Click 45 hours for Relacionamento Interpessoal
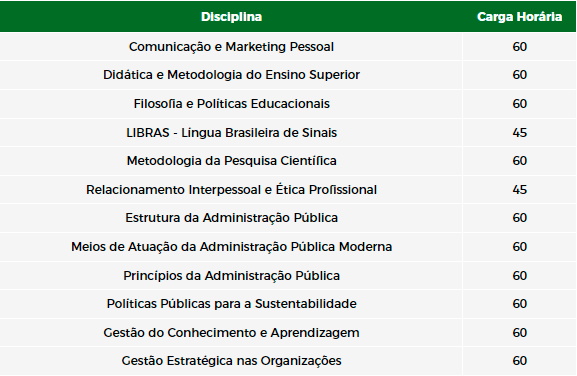 pos(520,189)
